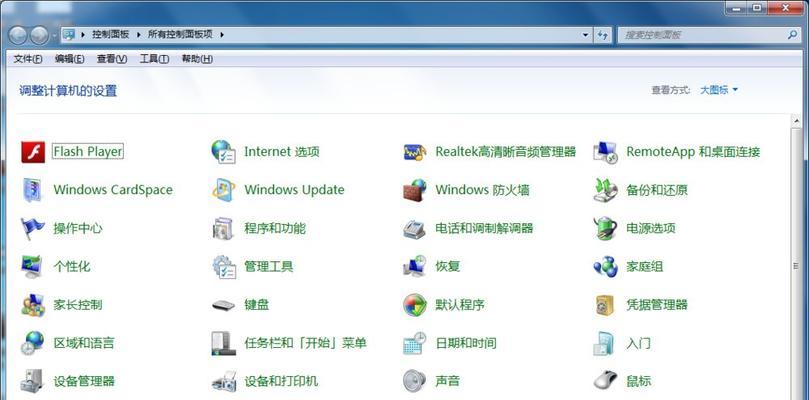The height and width of the screenshot is (400, 809).
Task: Open the 家长控制 icon
Action: (x=33, y=305)
